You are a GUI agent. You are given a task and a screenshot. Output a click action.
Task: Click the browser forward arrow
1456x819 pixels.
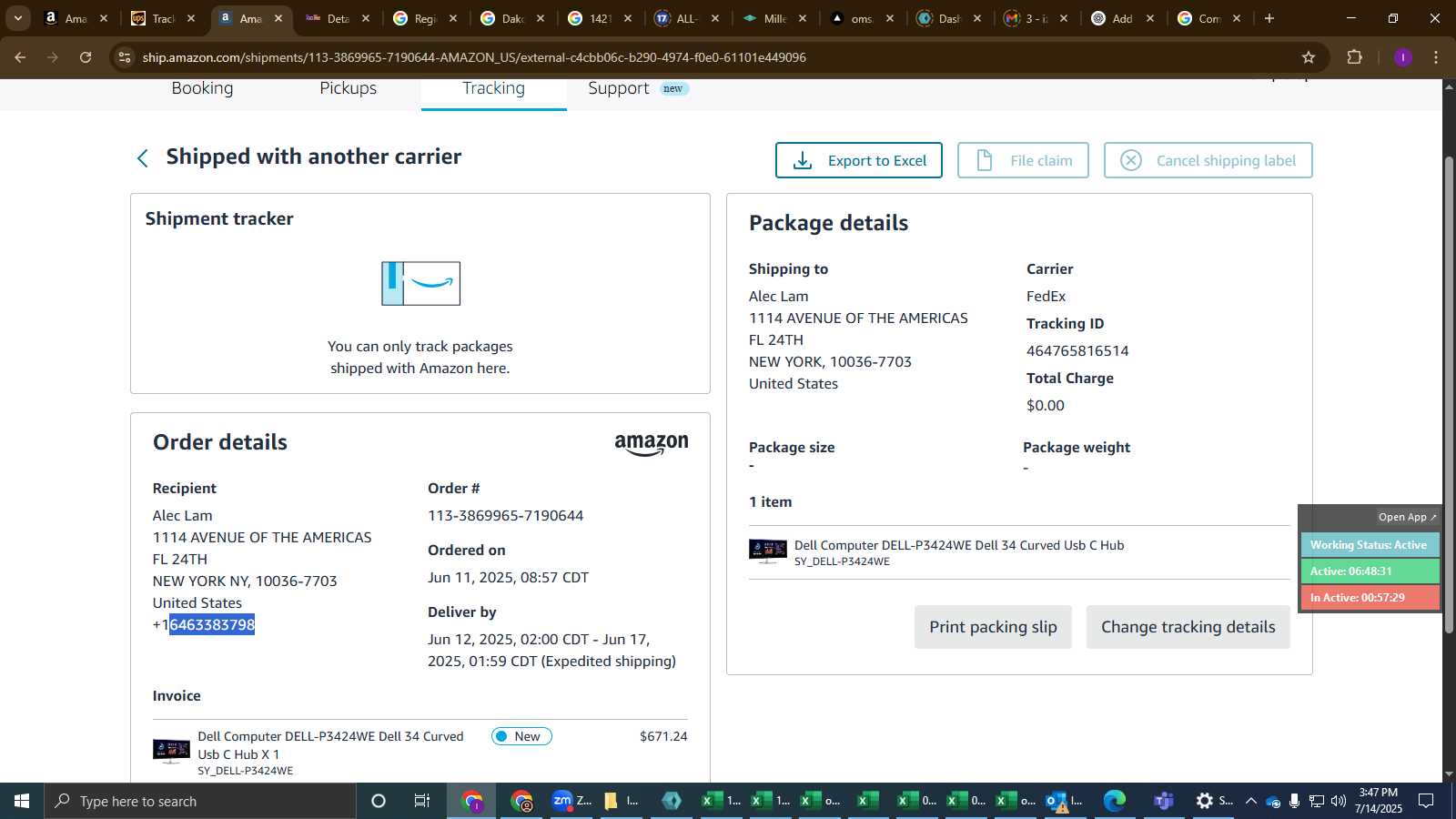pos(53,57)
